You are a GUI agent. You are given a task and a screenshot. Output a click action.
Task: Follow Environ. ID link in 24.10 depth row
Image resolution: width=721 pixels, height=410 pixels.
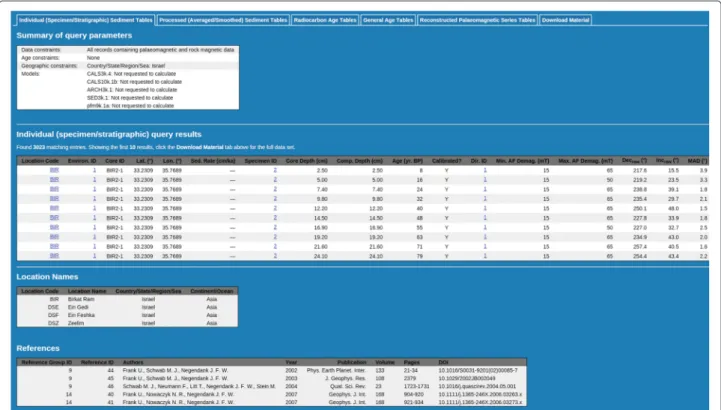(95, 256)
